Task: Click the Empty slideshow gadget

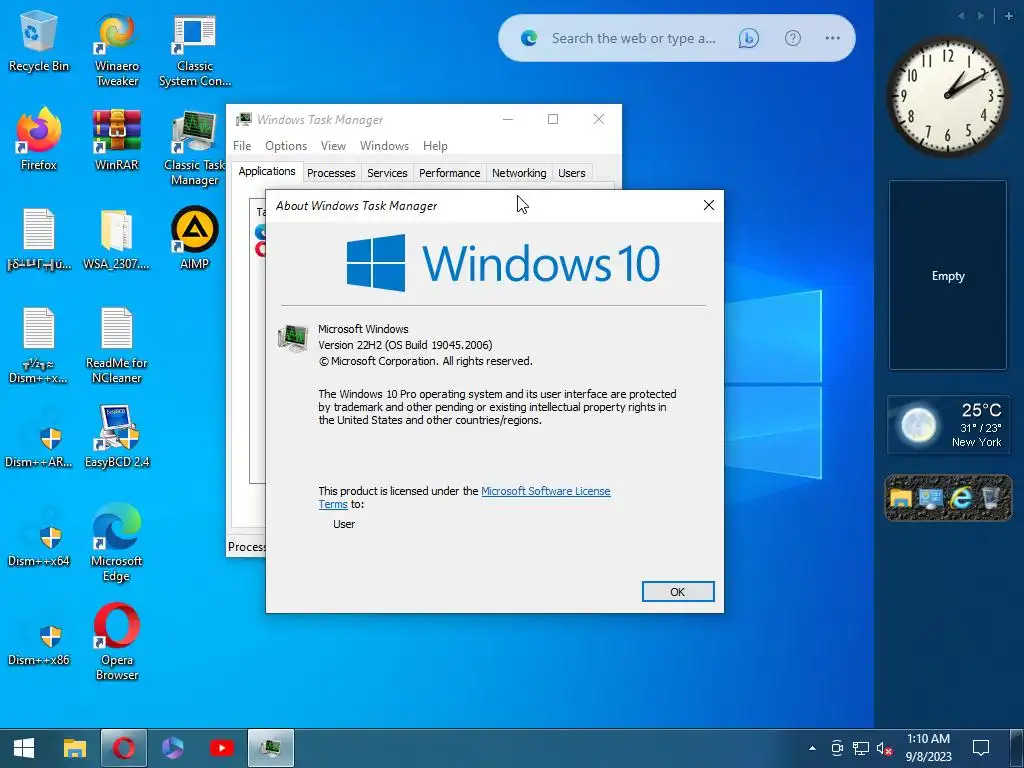Action: point(948,275)
